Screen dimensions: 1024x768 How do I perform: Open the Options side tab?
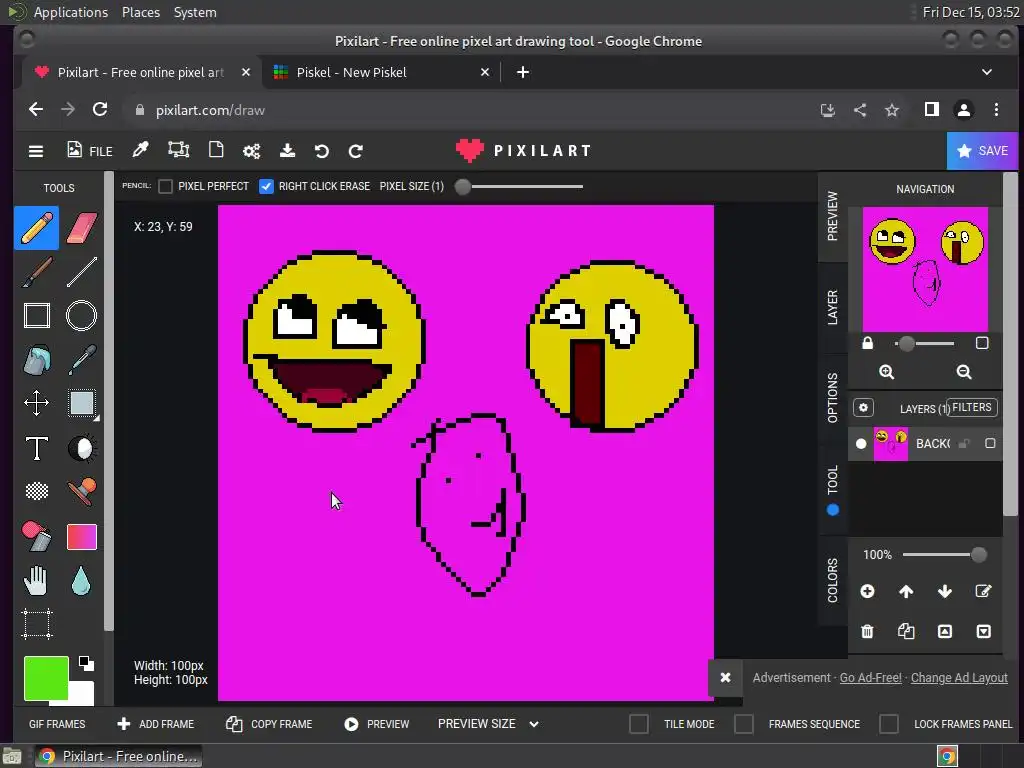[x=833, y=398]
